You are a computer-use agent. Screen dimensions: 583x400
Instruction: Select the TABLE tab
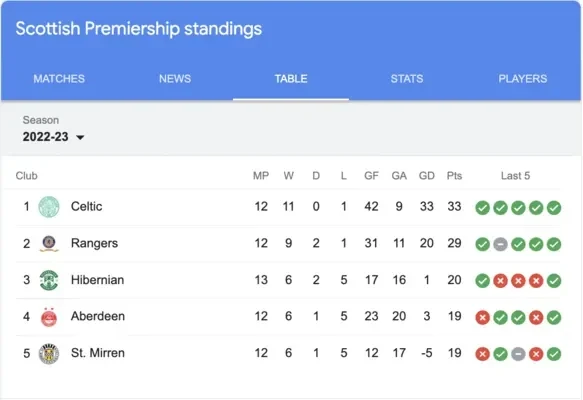pos(291,78)
